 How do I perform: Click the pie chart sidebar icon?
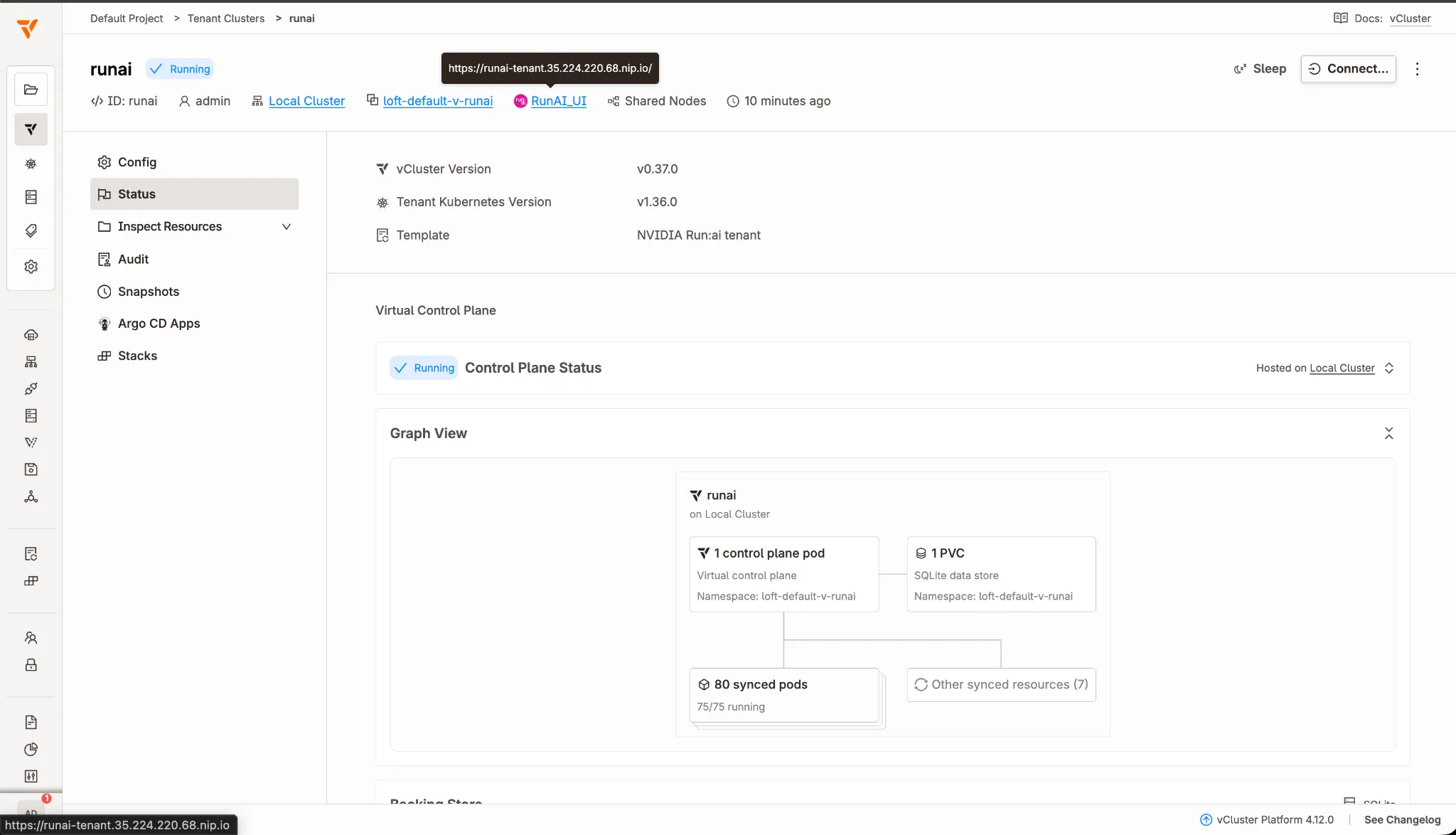[x=31, y=750]
